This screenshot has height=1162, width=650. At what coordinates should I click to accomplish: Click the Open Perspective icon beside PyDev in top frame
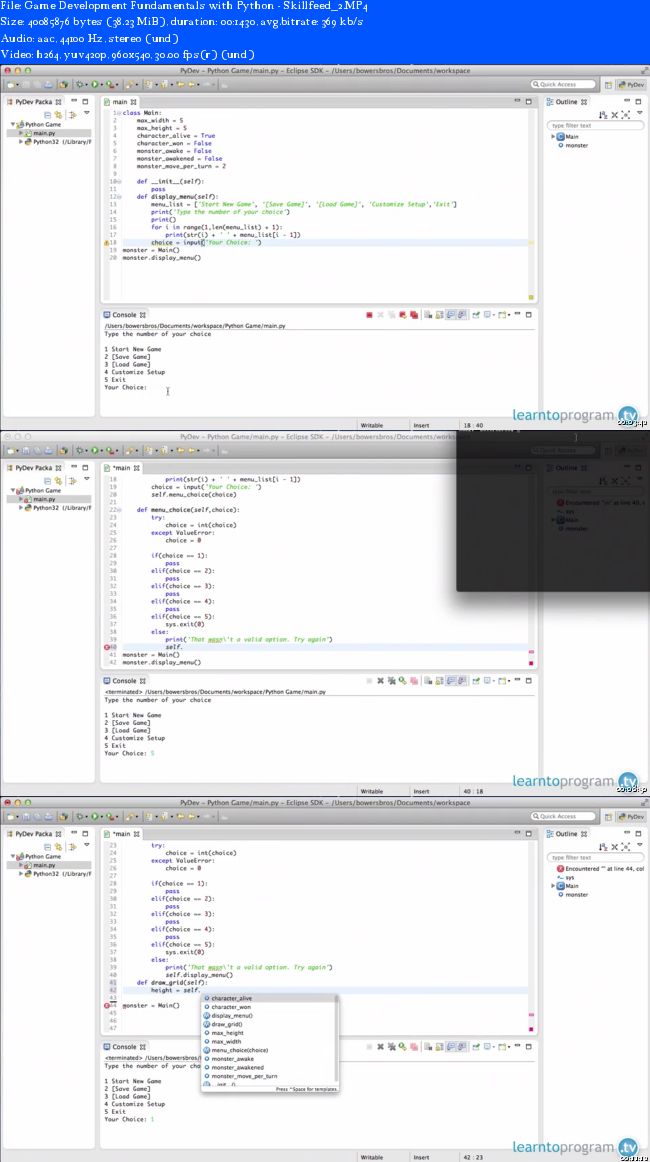(x=608, y=85)
